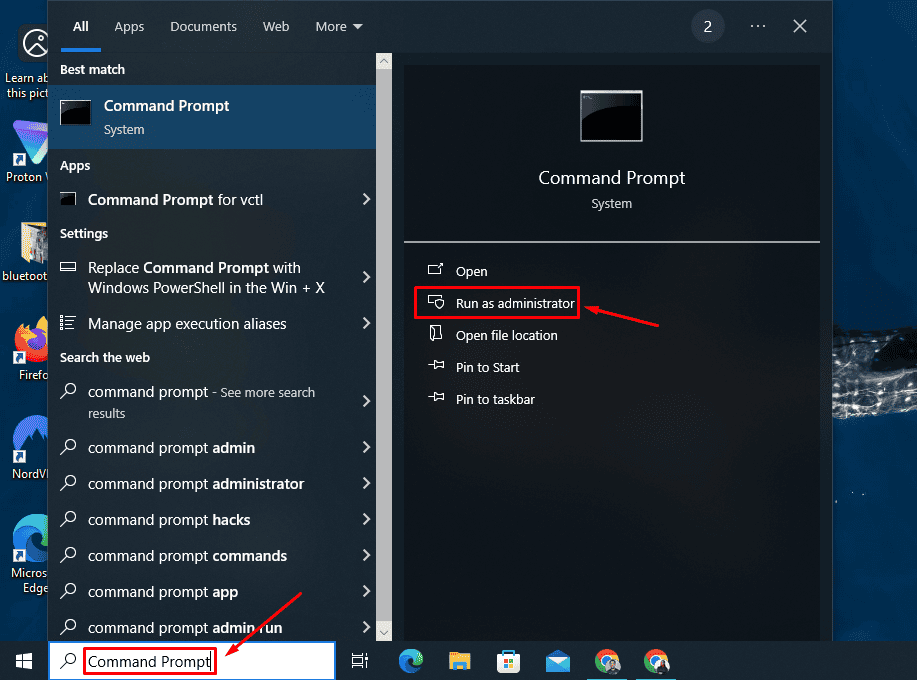
Task: Click the keyboard icon for Replace Command Prompt setting
Action: point(68,267)
